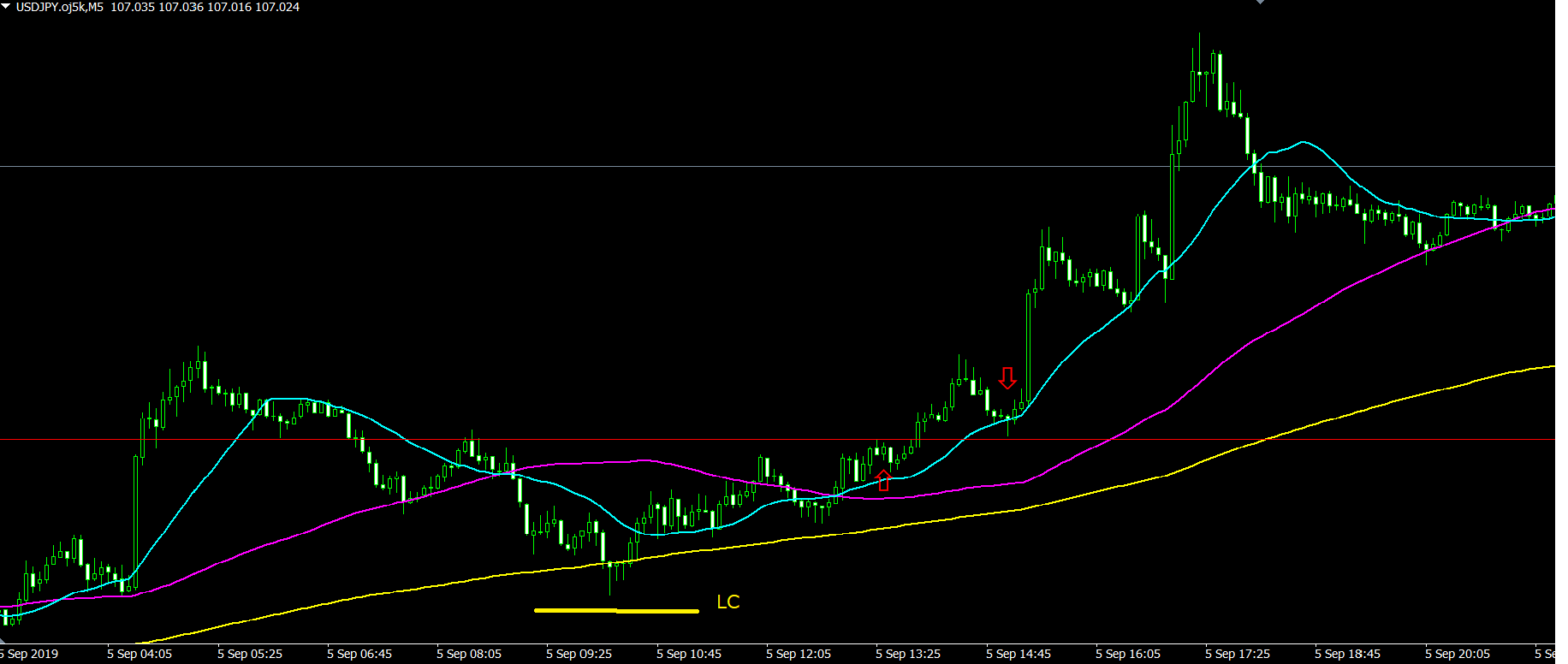This screenshot has height=664, width=1568.
Task: Click the 5 Sep 2019 date label
Action: point(29,654)
